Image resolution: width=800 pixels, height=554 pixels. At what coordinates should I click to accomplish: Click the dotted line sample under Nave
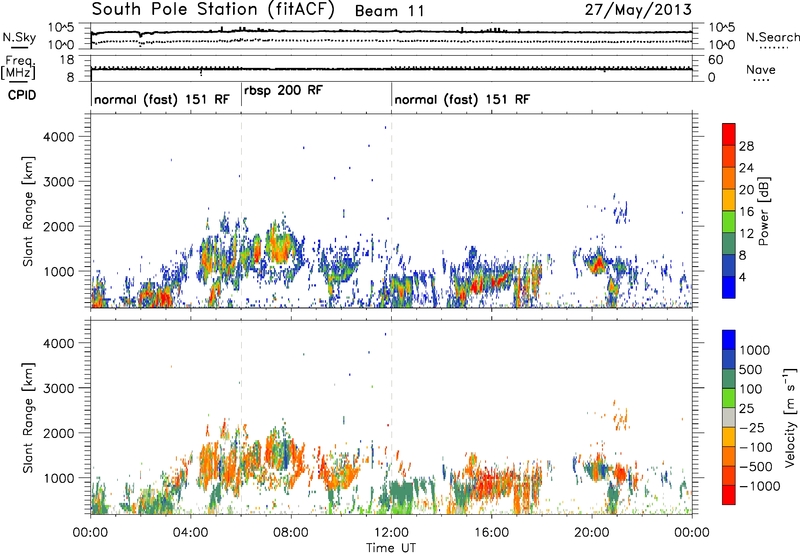point(761,81)
